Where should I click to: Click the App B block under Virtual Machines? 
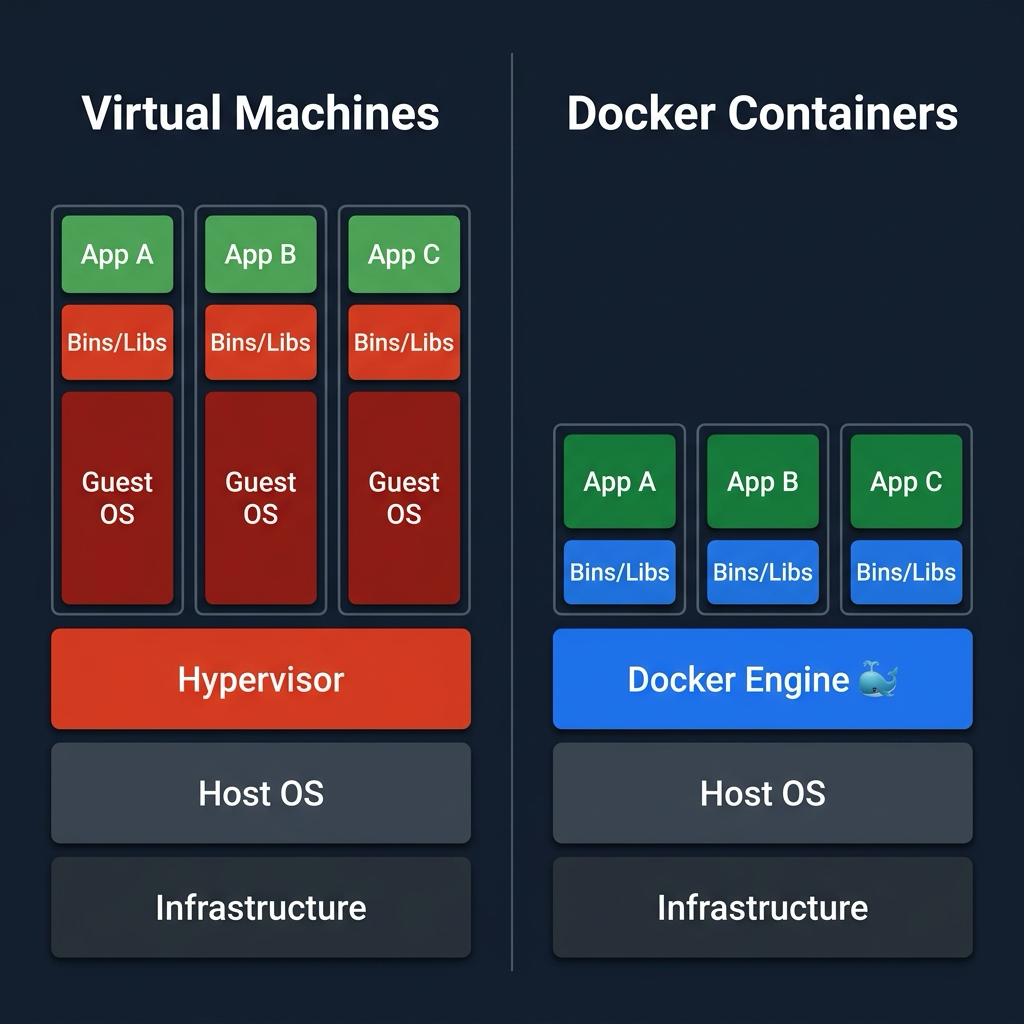261,254
